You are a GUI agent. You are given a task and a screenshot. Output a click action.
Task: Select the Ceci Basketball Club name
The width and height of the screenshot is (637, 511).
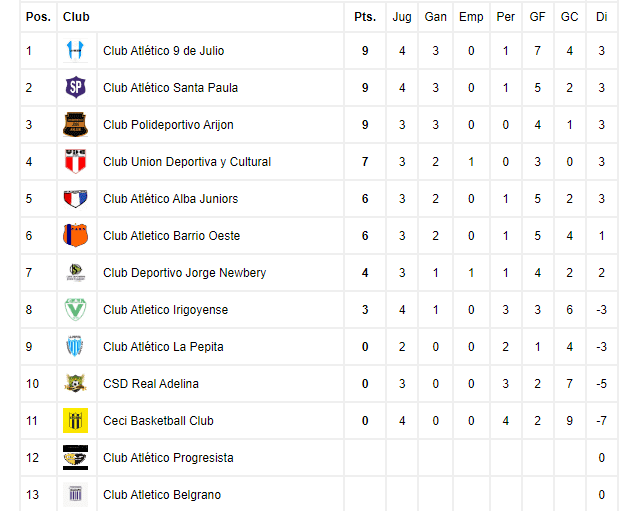158,420
